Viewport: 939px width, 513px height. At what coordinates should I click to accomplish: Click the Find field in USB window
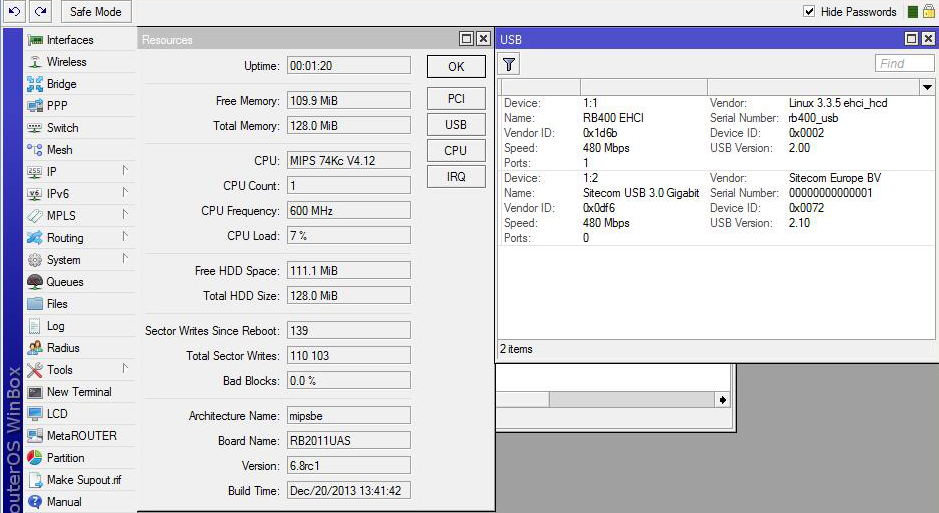pyautogui.click(x=904, y=63)
